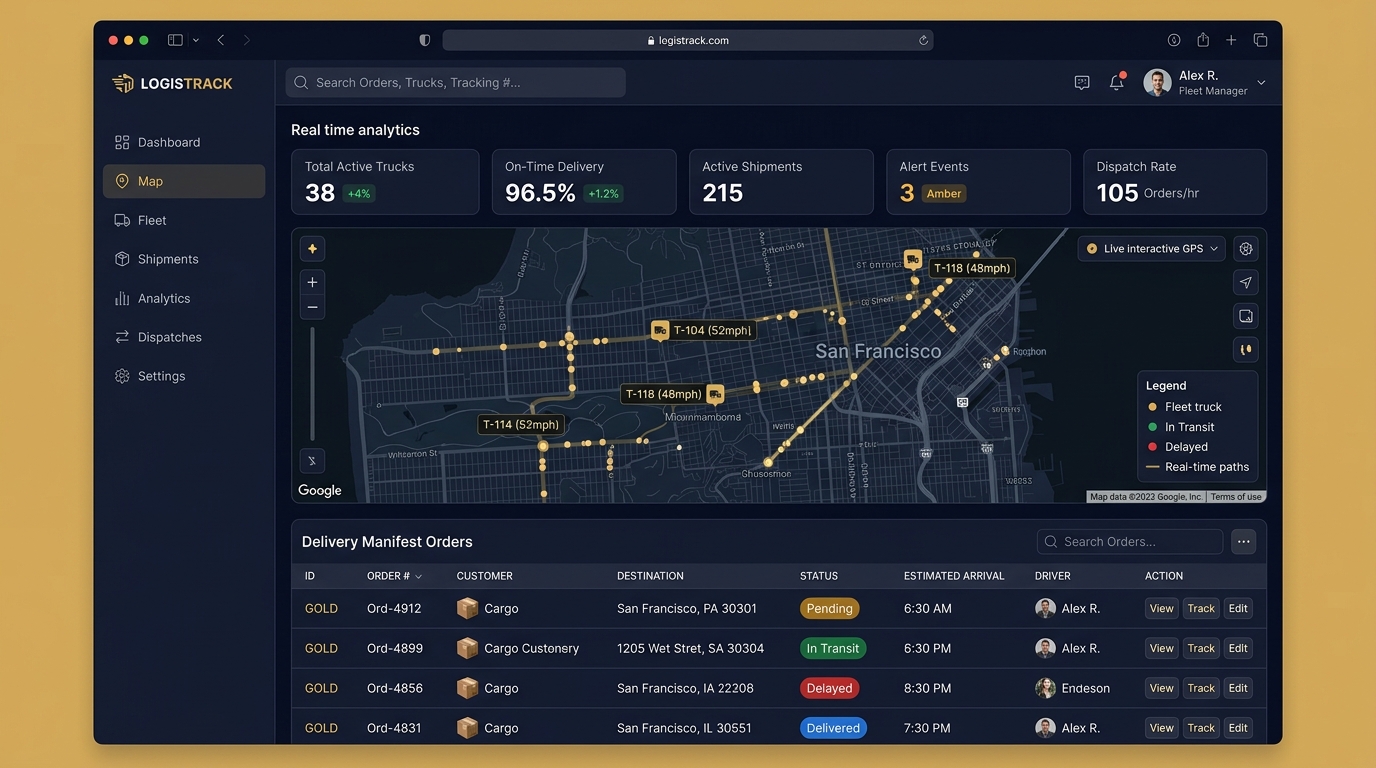Open Dispatches in sidebar
Image resolution: width=1376 pixels, height=768 pixels.
point(184,337)
